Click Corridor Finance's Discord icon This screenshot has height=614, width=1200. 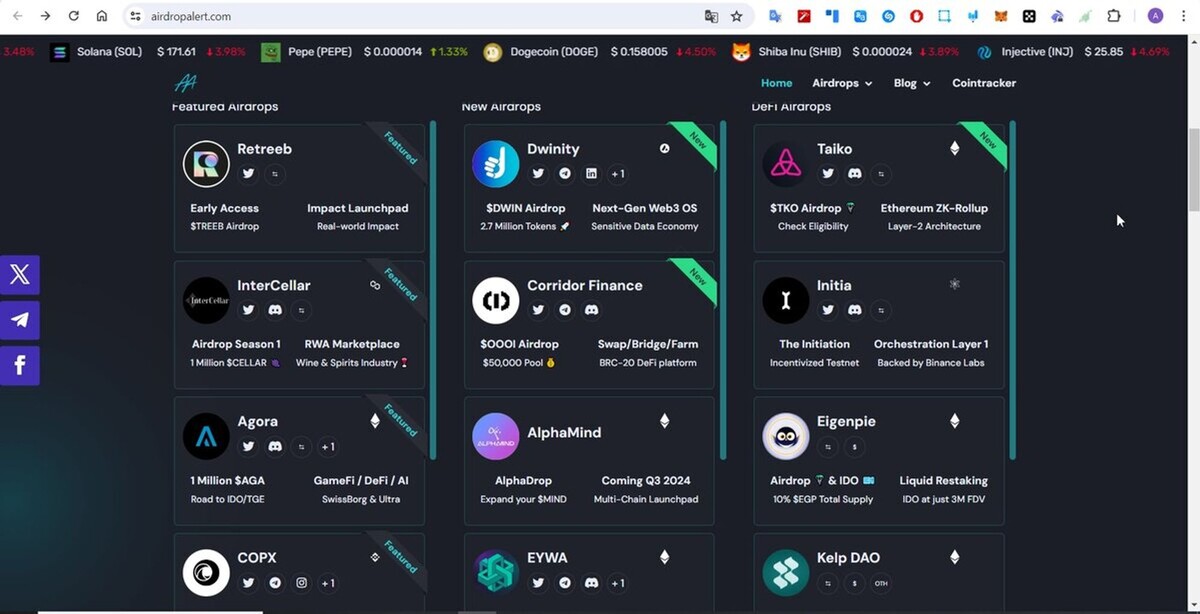point(591,310)
